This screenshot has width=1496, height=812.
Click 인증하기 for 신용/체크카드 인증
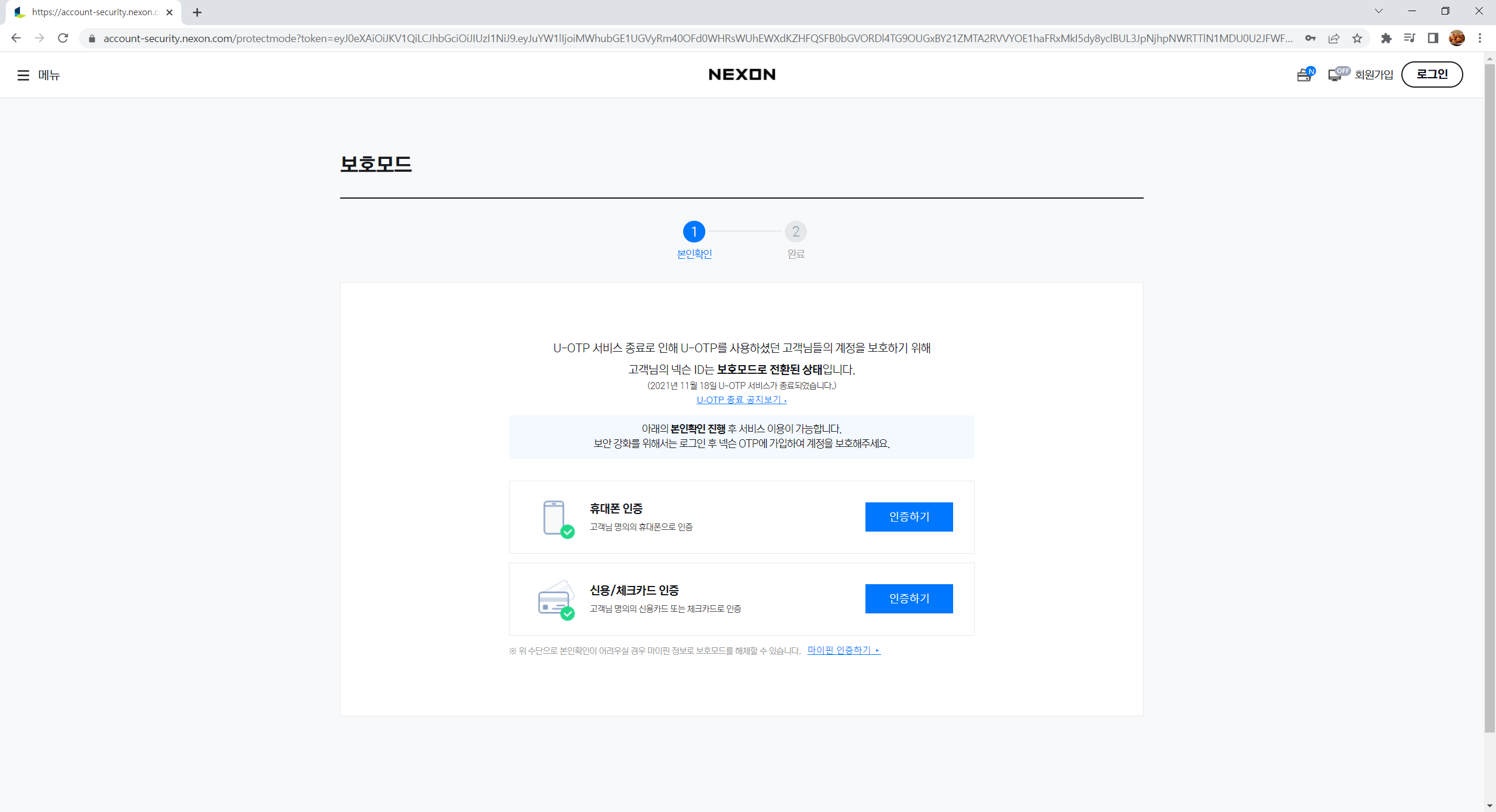[909, 599]
